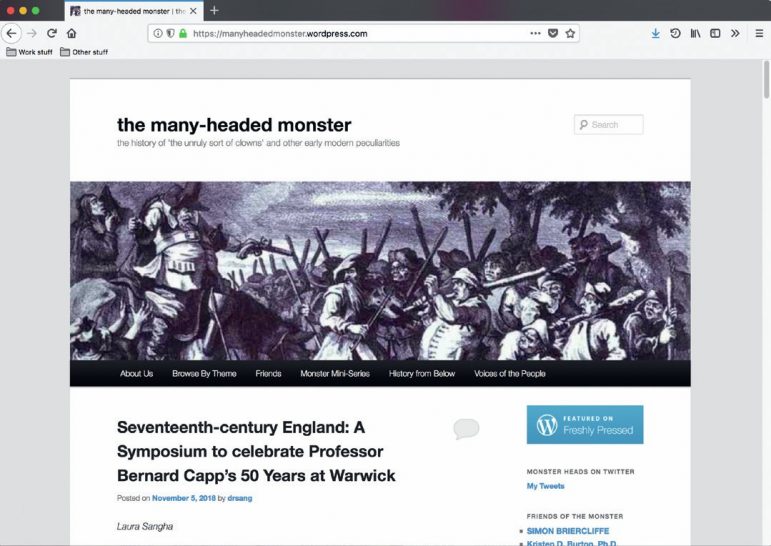Click the header engraving banner image
The image size is (771, 546).
click(x=380, y=271)
